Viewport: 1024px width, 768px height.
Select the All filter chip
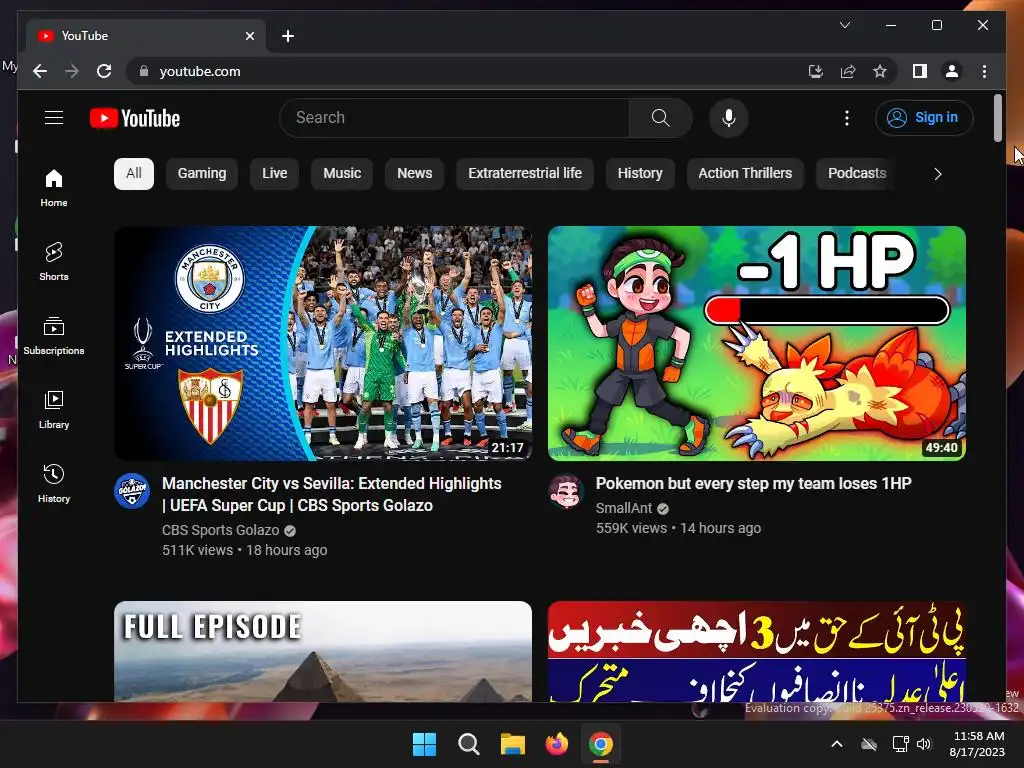pos(134,174)
